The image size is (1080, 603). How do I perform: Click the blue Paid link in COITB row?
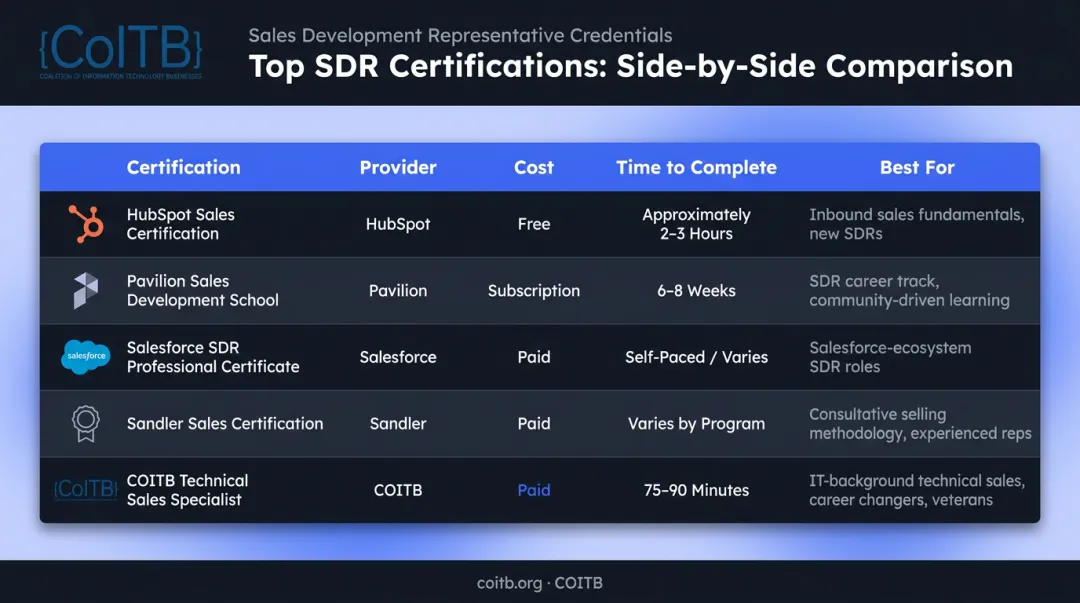534,490
